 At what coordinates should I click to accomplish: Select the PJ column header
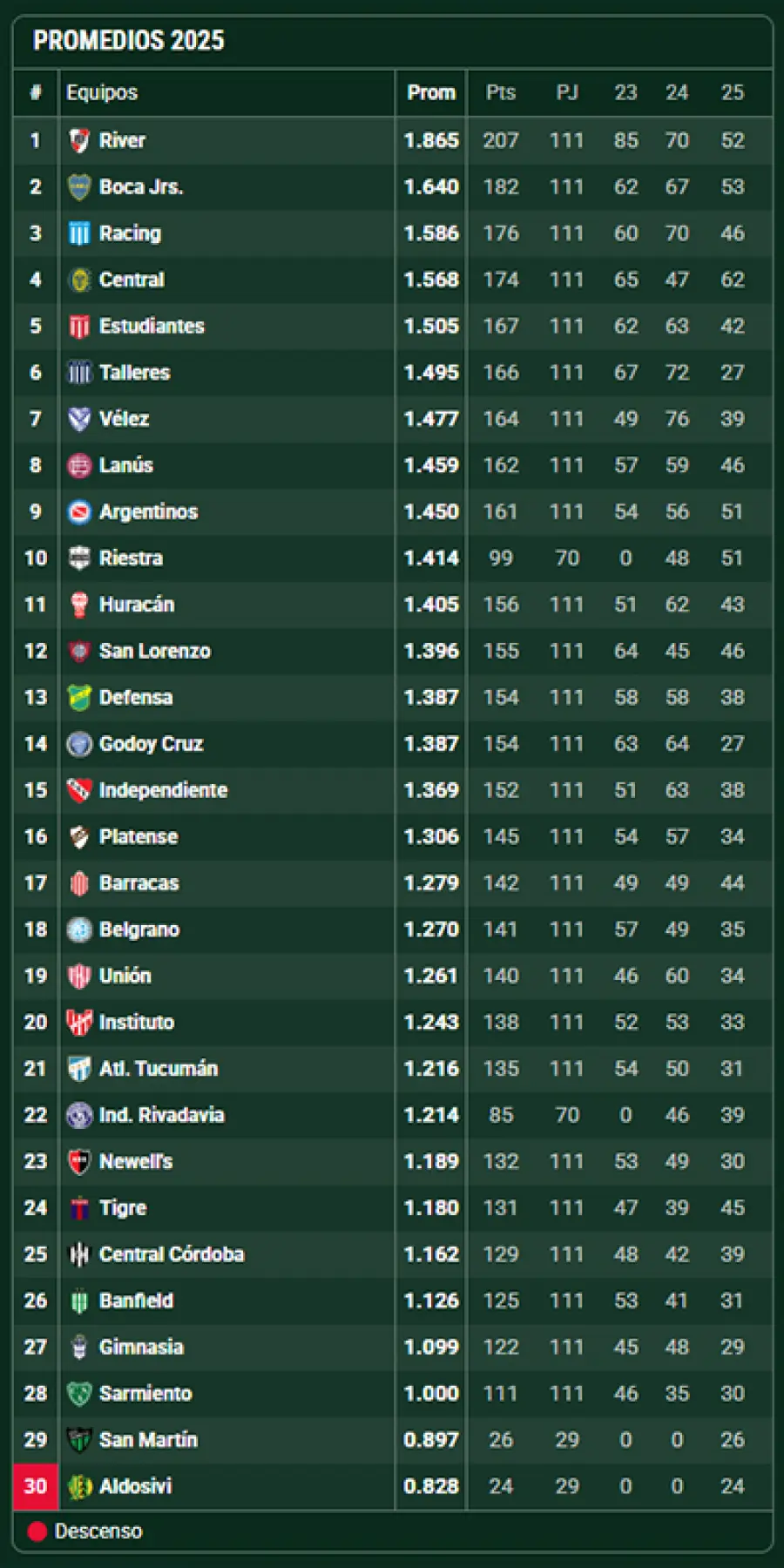click(567, 92)
